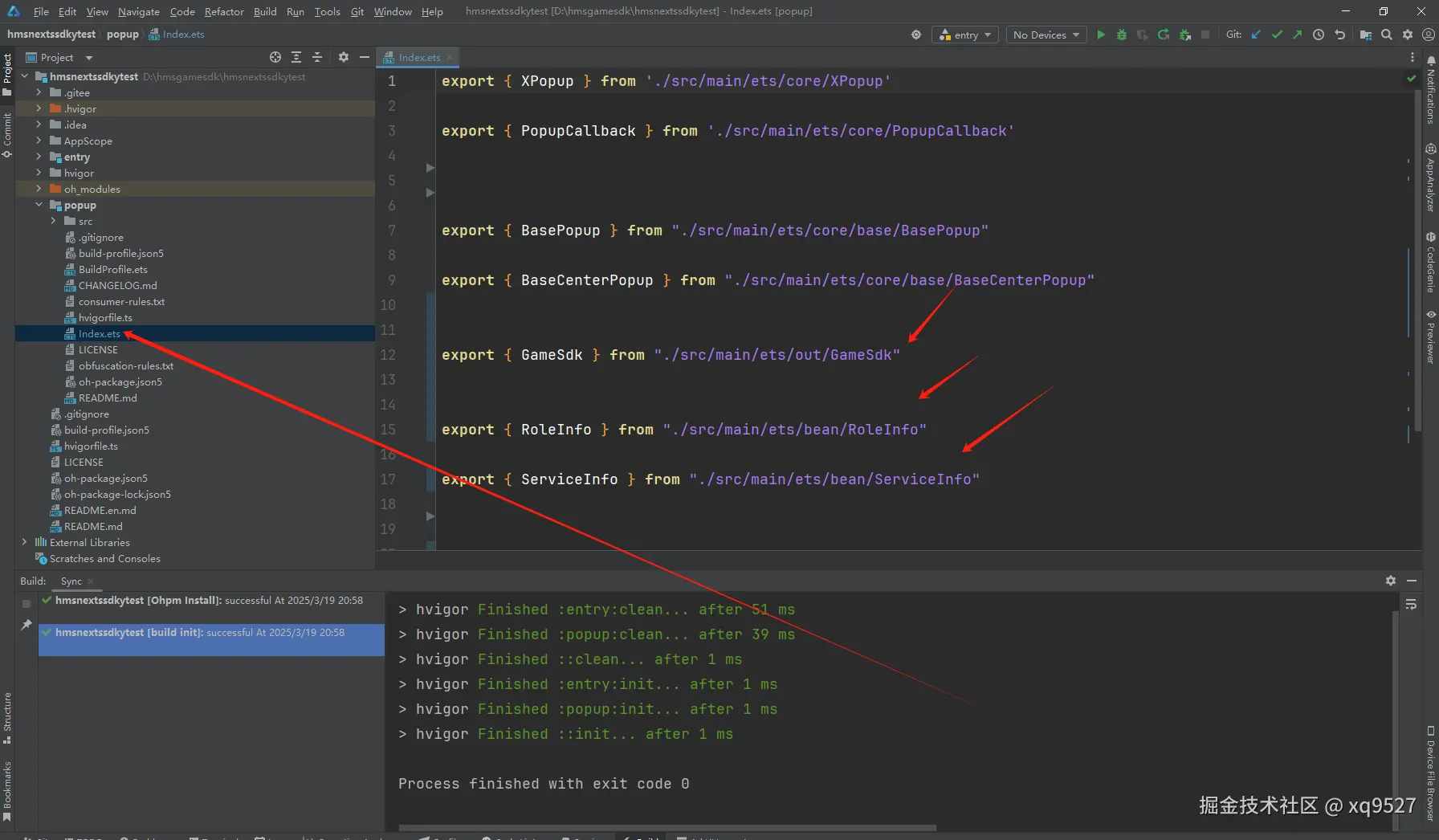Switch to the Sync tab in Build panel

point(71,581)
